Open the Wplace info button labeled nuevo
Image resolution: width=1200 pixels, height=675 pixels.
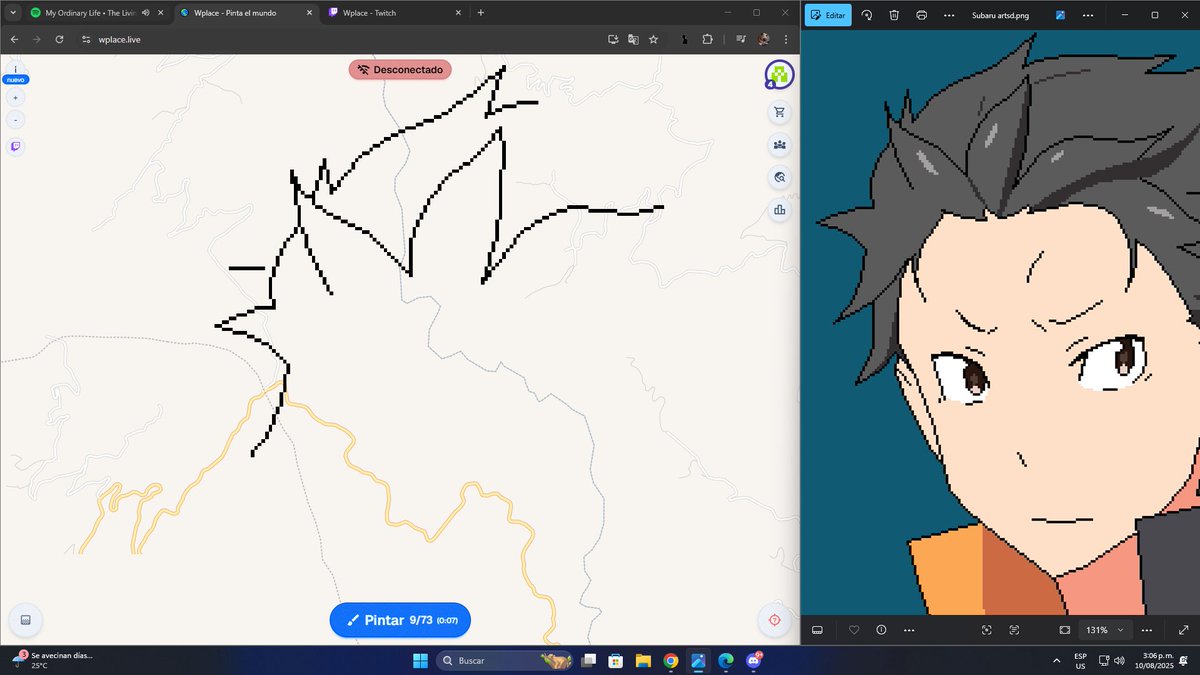(x=16, y=73)
